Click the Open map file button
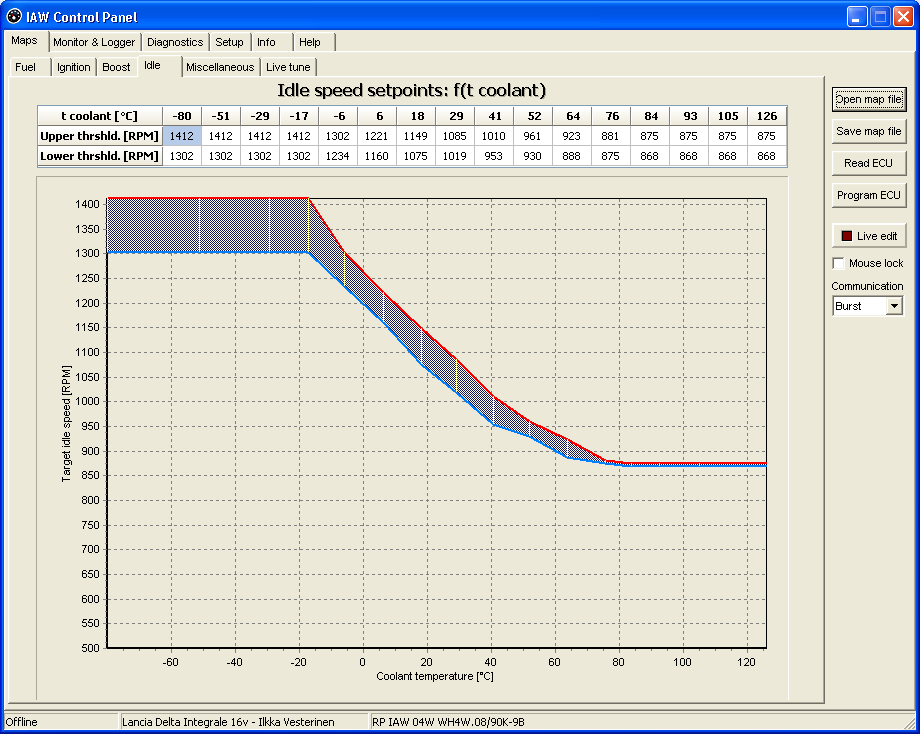The image size is (920, 734). [869, 99]
